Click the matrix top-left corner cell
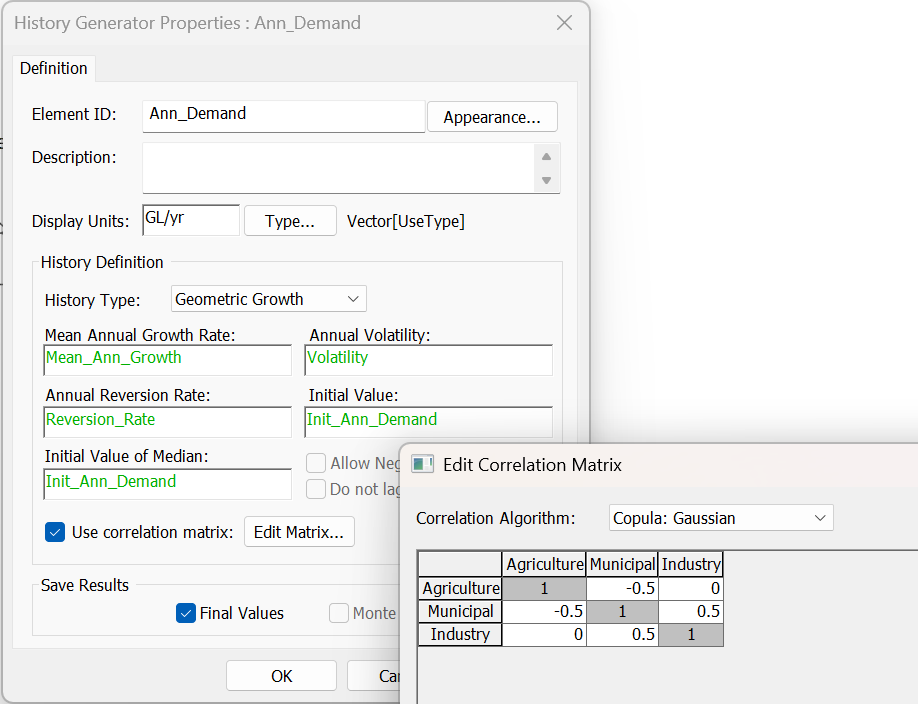This screenshot has width=918, height=704. point(460,564)
